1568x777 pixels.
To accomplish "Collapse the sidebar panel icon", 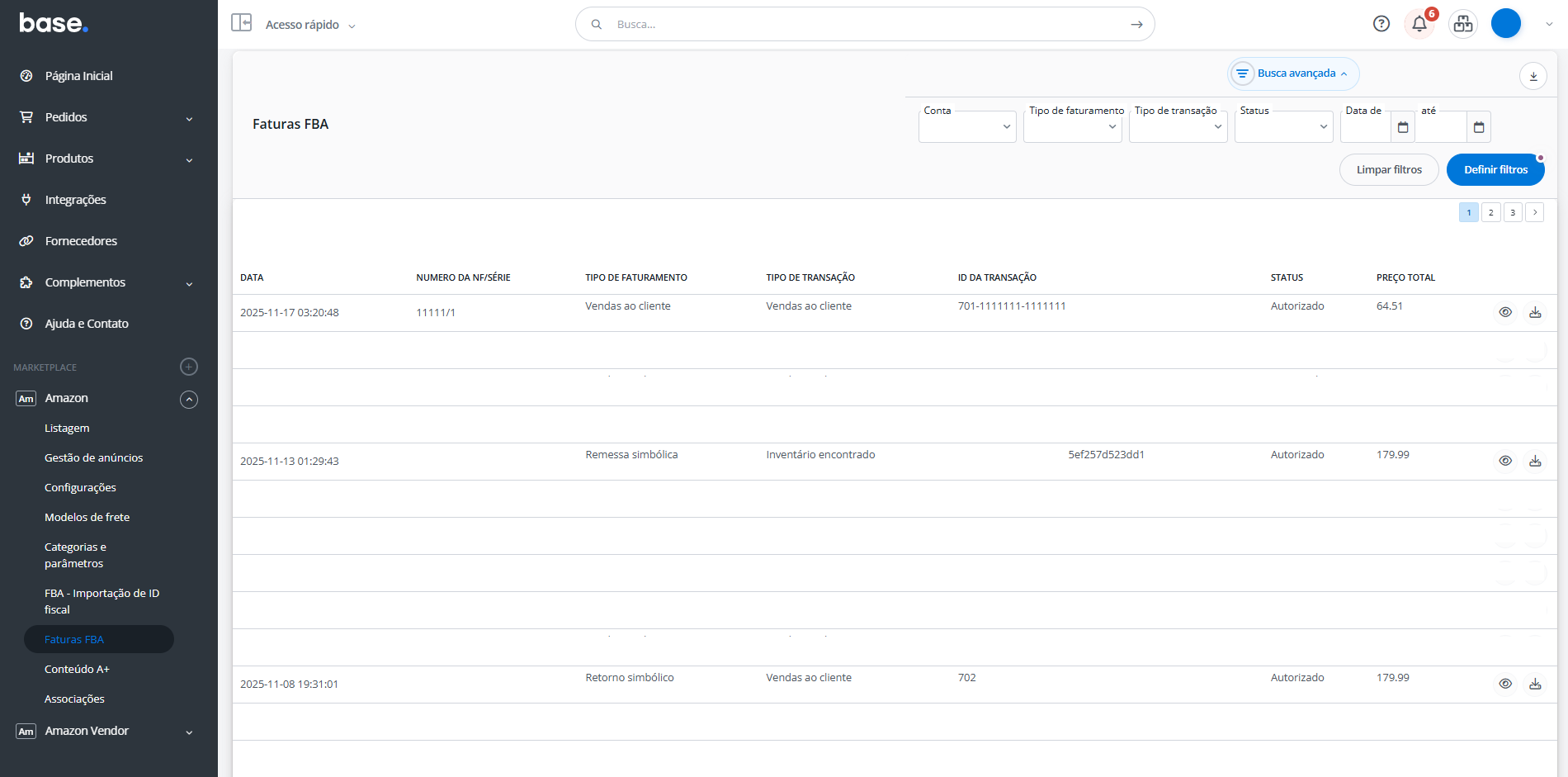I will (x=241, y=22).
